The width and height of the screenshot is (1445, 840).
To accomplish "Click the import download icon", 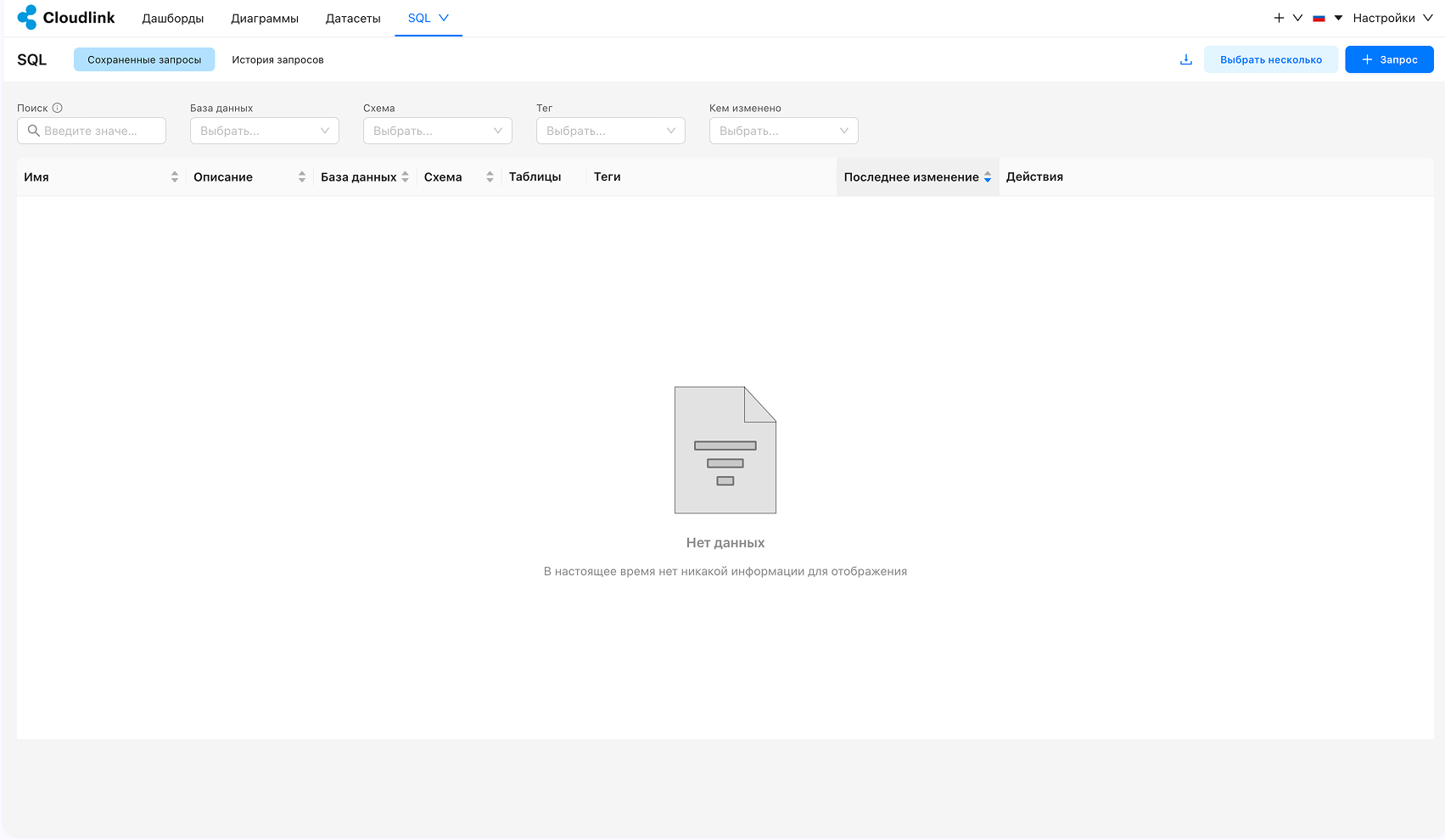I will click(x=1186, y=59).
